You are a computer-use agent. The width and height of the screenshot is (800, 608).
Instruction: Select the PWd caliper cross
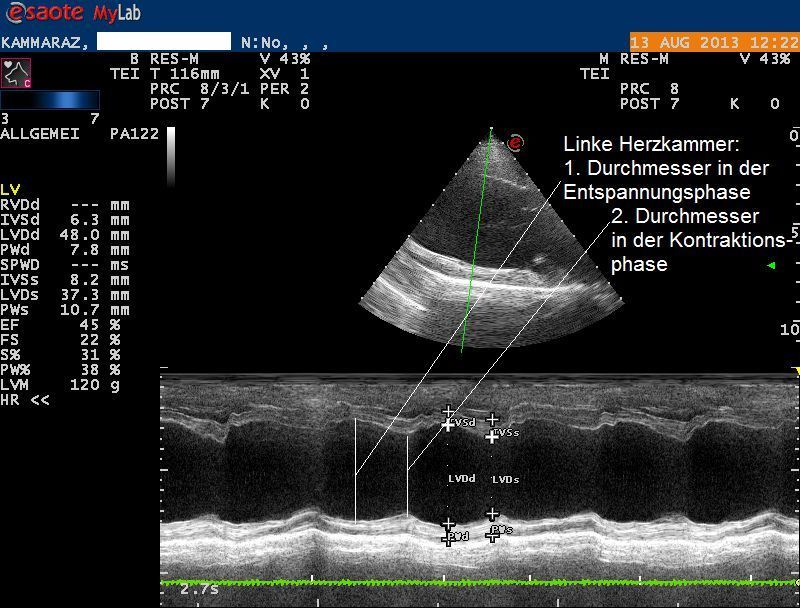[448, 539]
